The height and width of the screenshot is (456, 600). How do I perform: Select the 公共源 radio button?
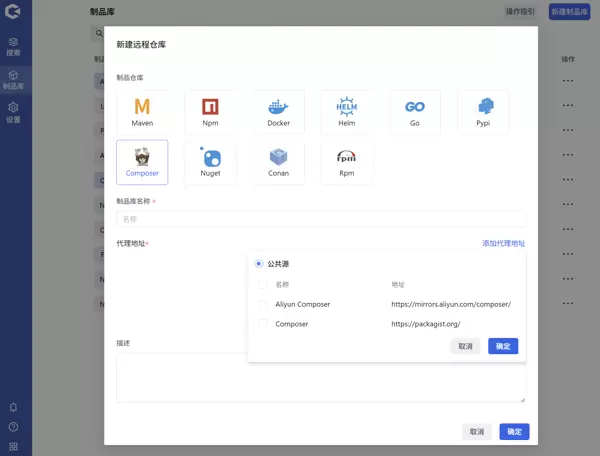(259, 264)
